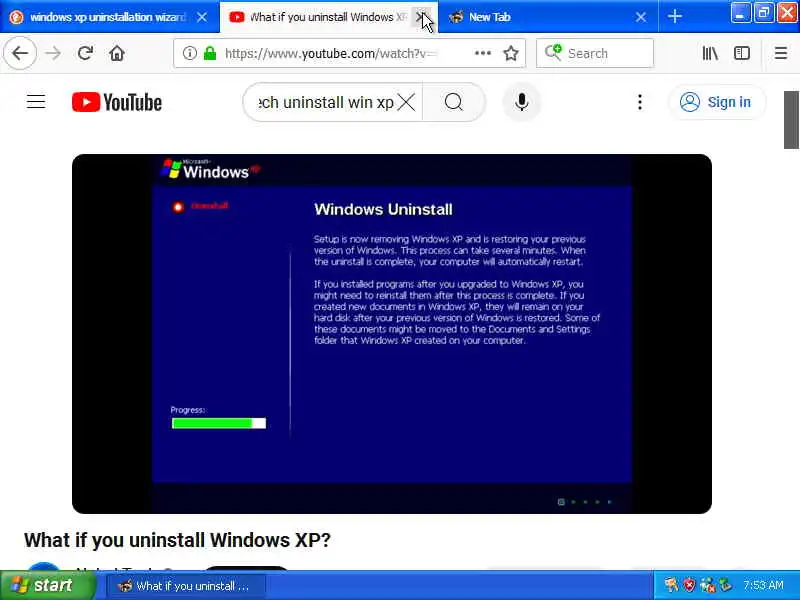The image size is (800, 600).
Task: Toggle the browser sidebar view
Action: coord(741,53)
